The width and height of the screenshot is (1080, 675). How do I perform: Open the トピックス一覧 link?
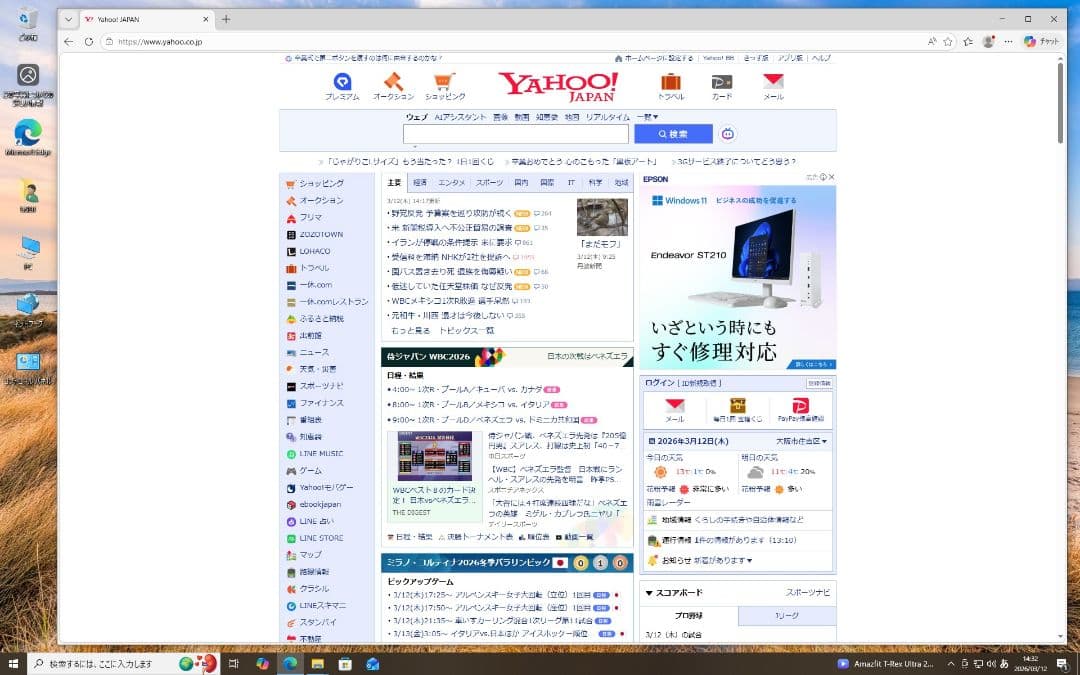coord(468,331)
